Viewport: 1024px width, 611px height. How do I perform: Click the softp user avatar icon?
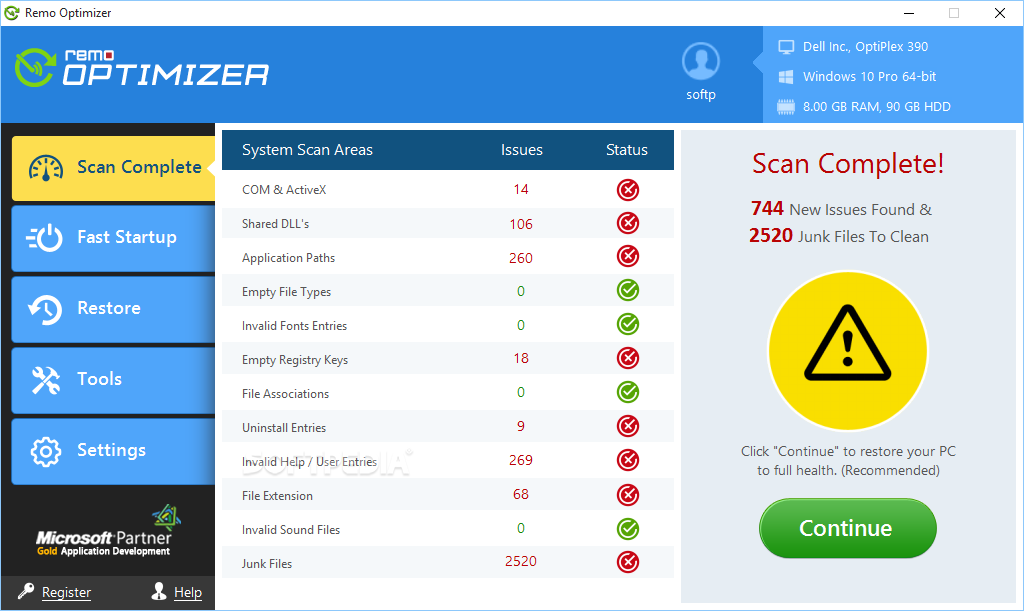pos(701,61)
